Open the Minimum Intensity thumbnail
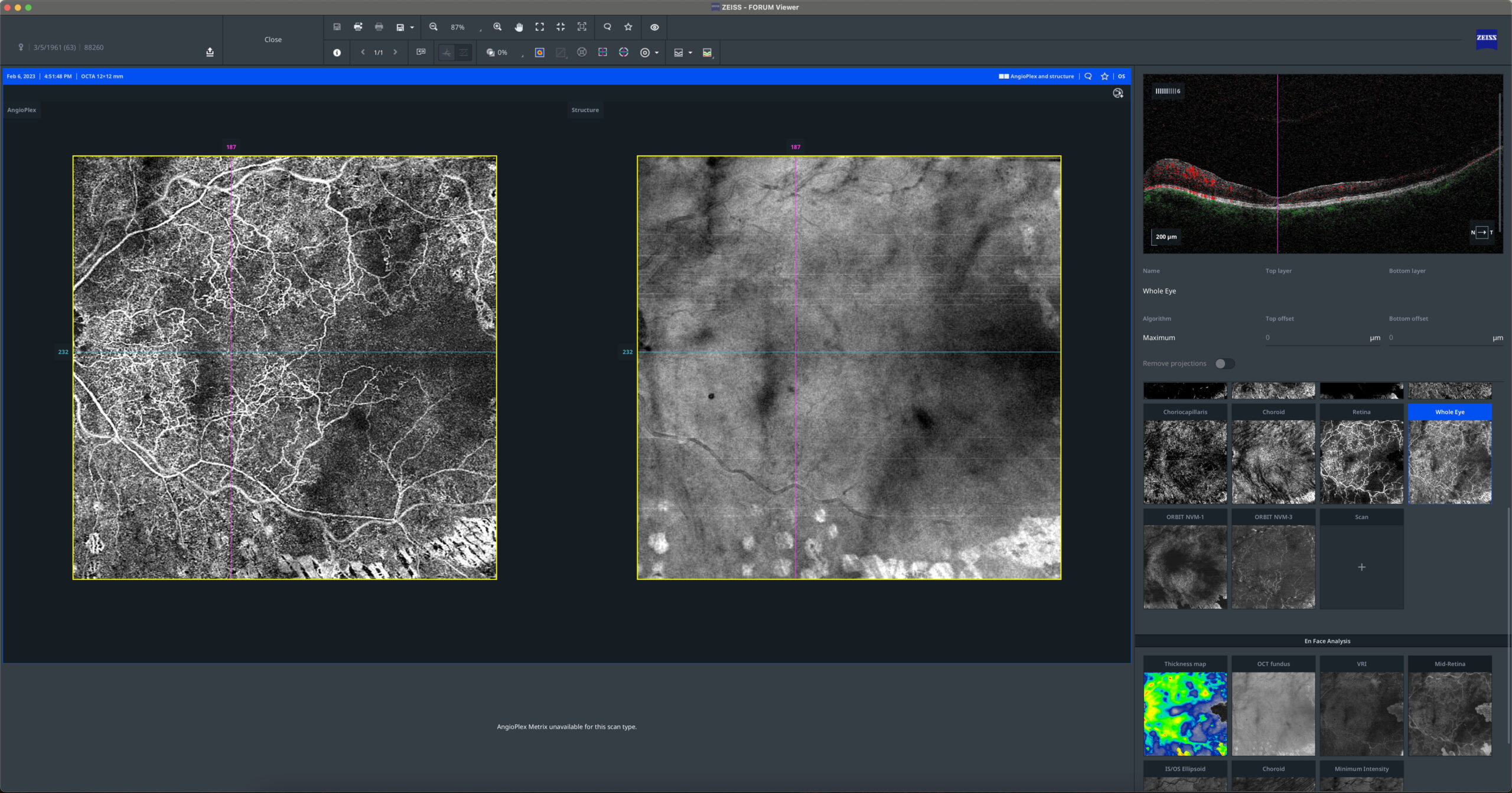Image resolution: width=1512 pixels, height=793 pixels. [x=1361, y=776]
